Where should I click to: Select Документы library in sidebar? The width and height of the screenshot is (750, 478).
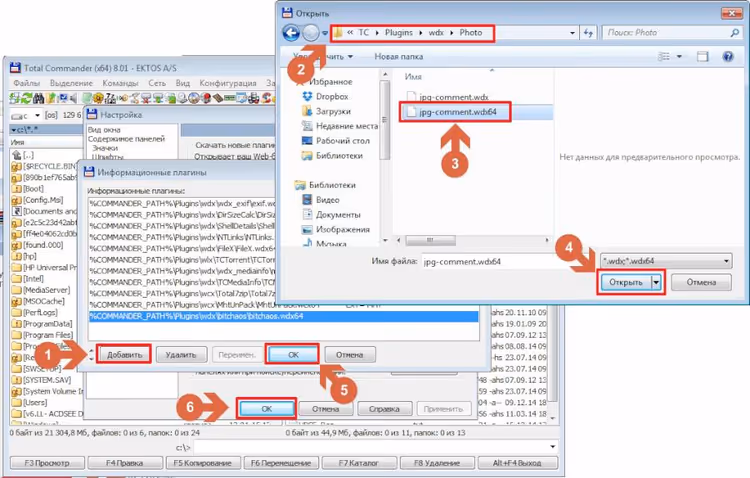331,214
